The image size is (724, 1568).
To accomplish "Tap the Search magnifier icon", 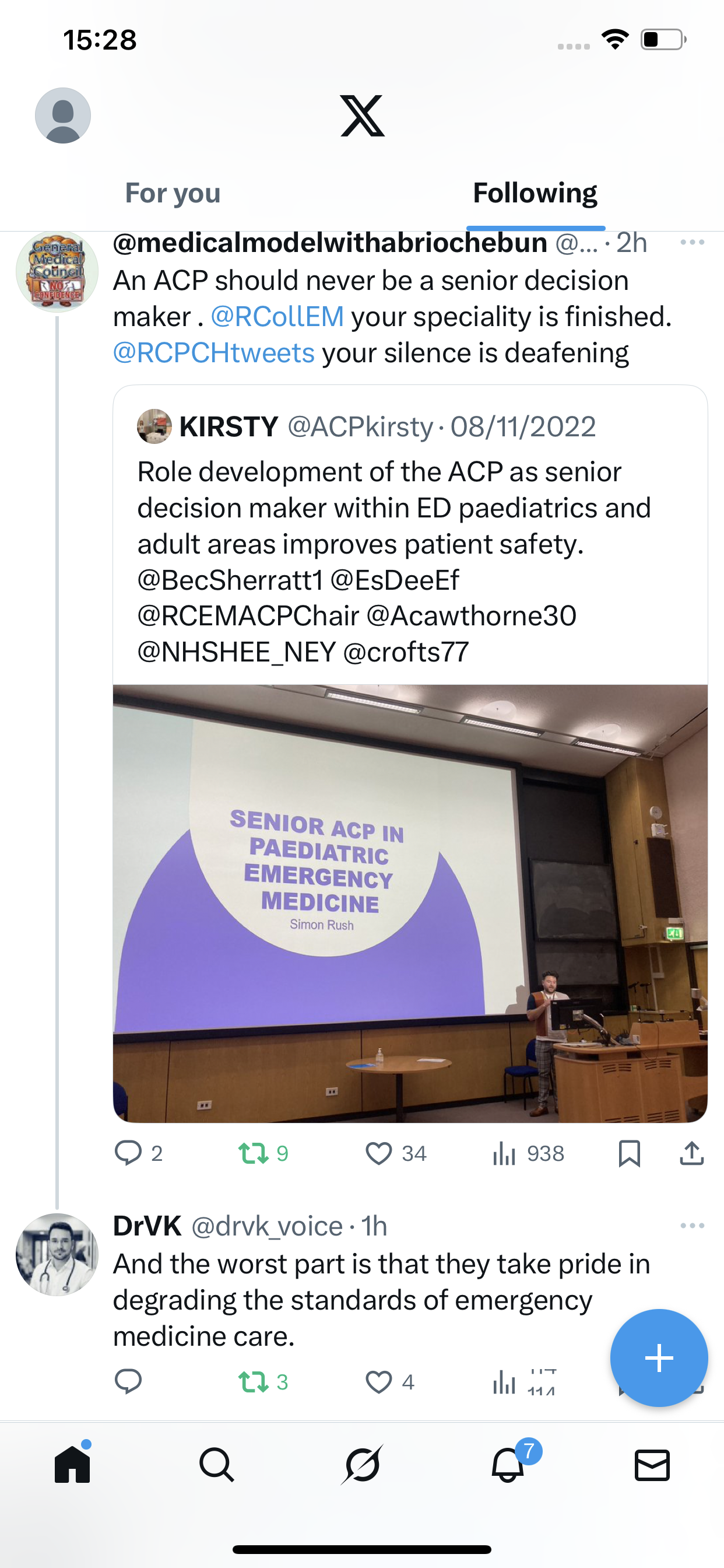I will (217, 1465).
